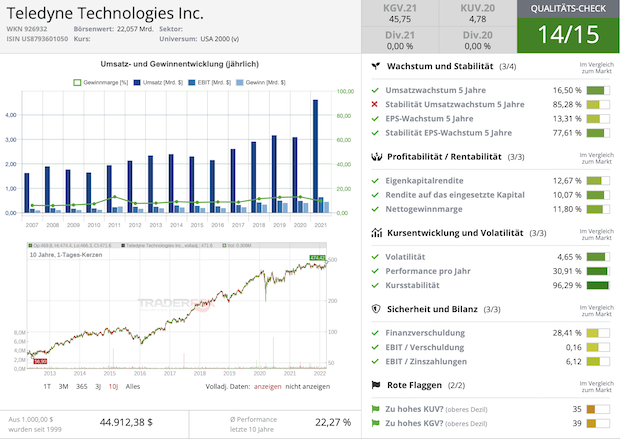Click the check beside Rendite auf das eingesetzte Kapital
This screenshot has width=620, height=439.
coord(375,195)
